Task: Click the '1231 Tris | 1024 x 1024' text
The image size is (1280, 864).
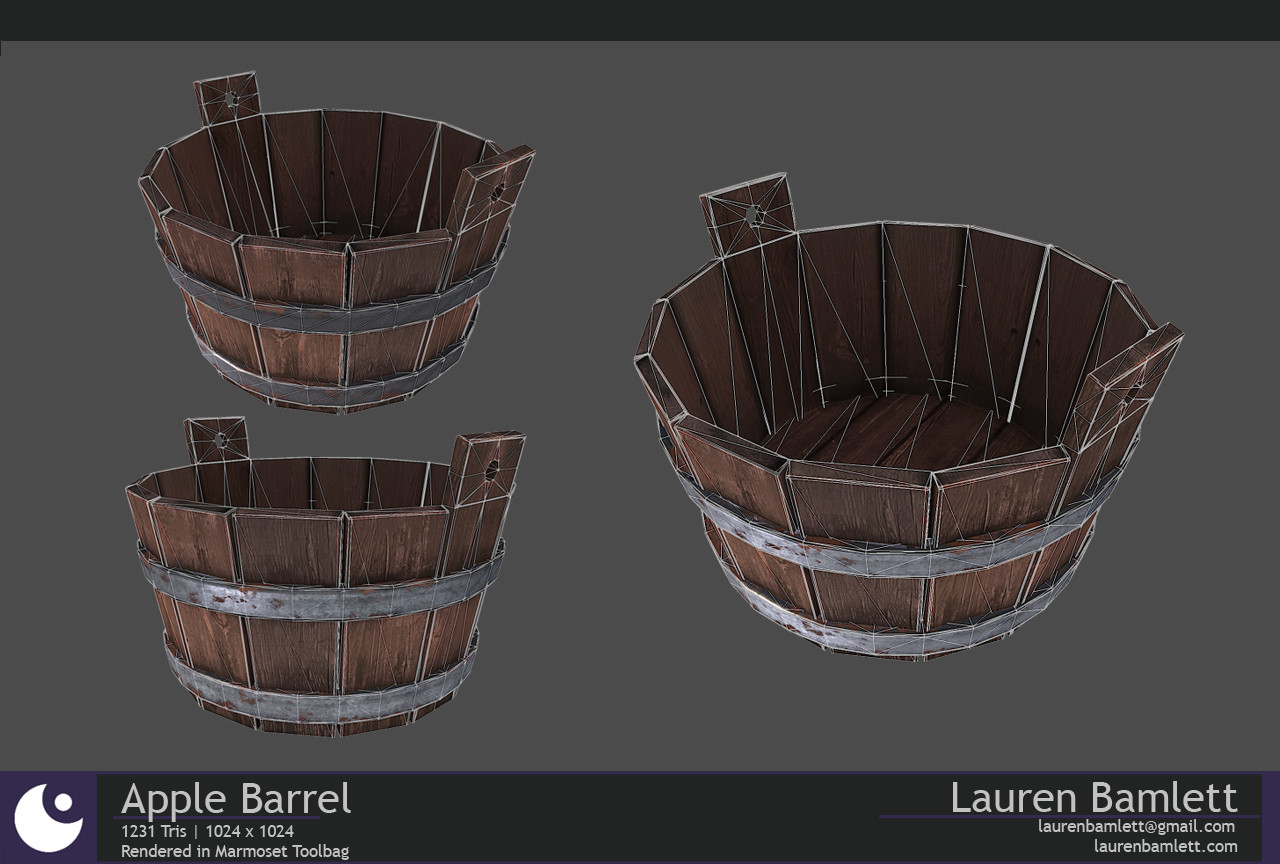Action: (208, 831)
